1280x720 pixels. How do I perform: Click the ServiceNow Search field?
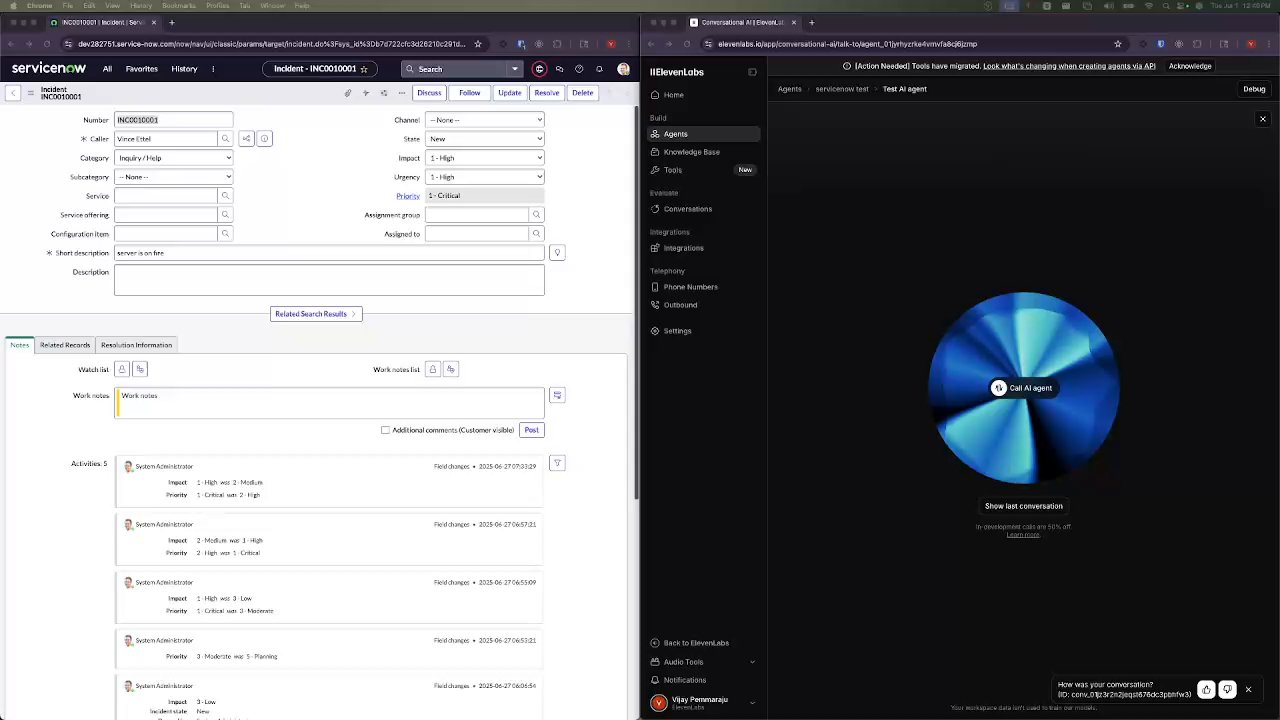pos(455,69)
